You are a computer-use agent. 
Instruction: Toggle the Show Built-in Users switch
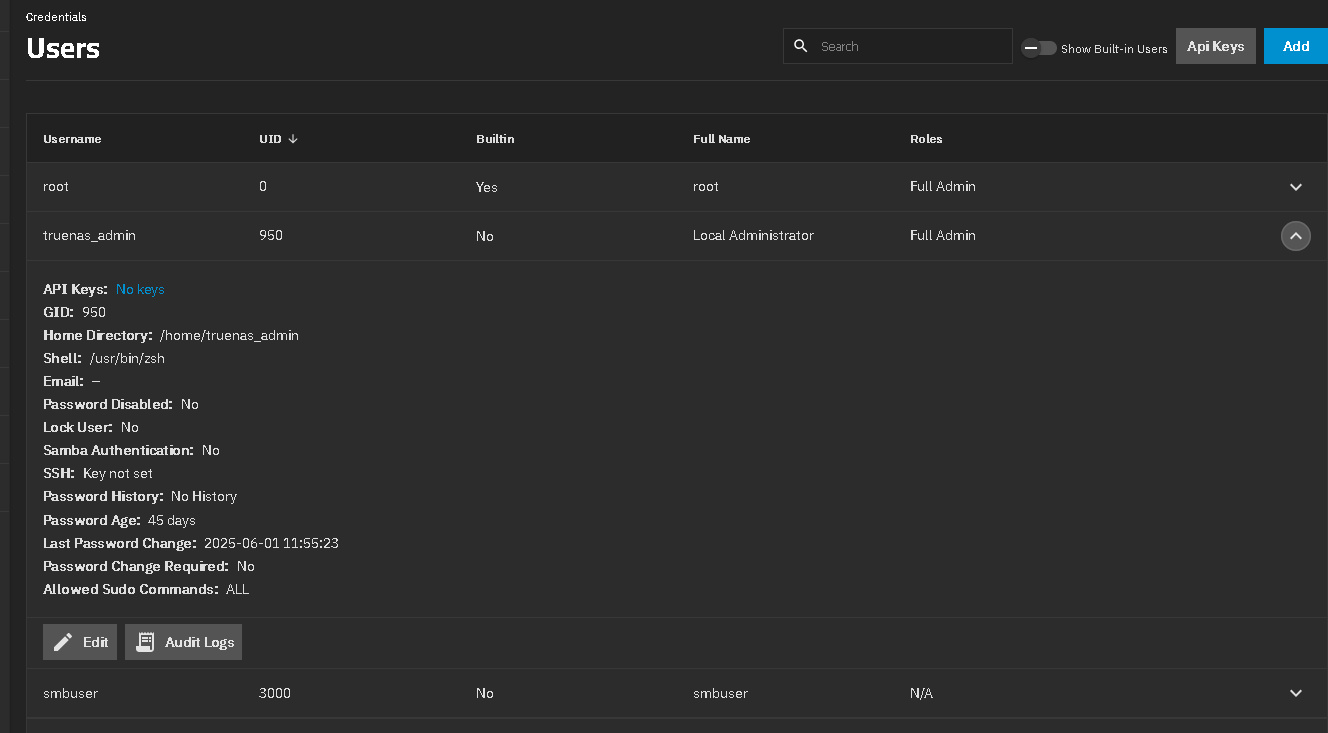click(x=1039, y=48)
